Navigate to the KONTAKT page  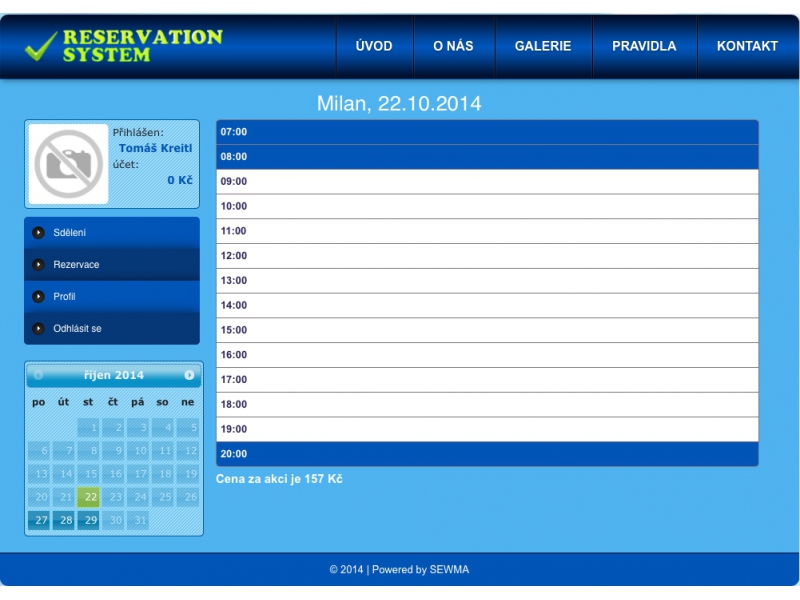pos(747,46)
